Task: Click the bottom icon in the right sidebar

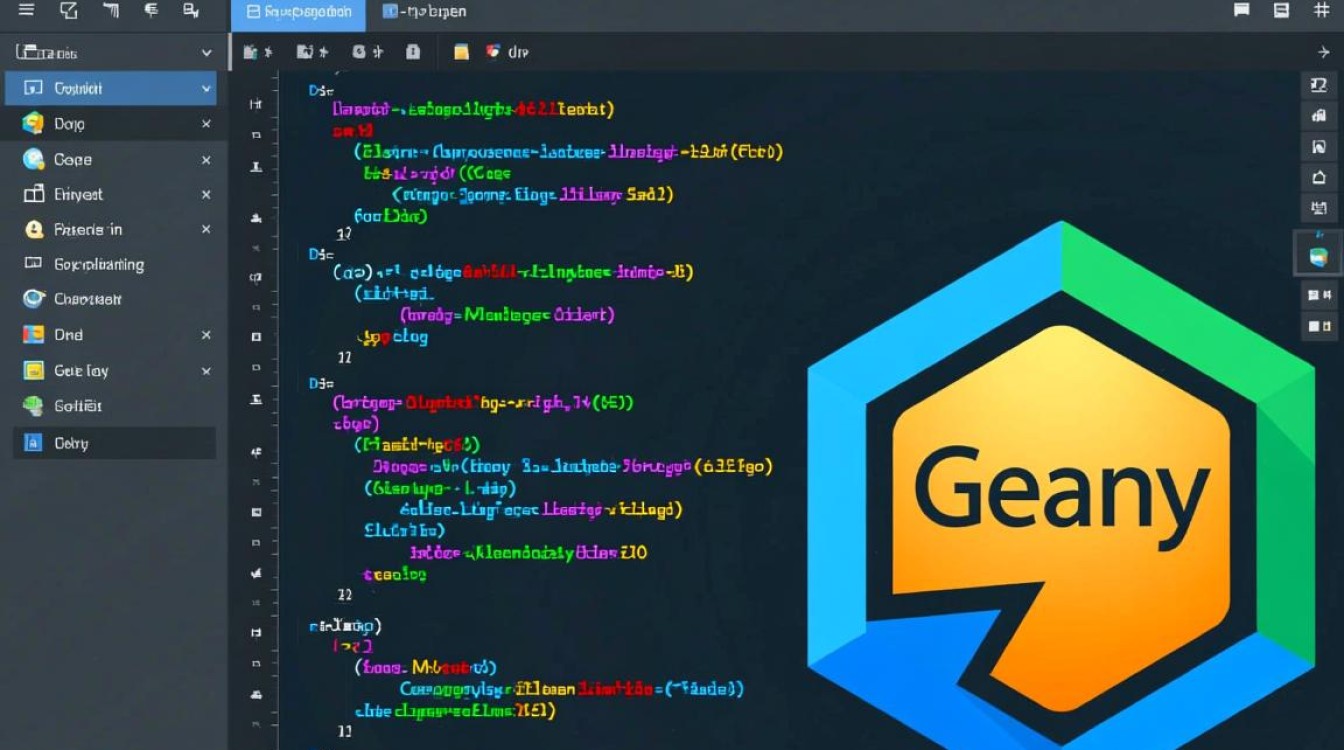Action: pyautogui.click(x=1318, y=326)
